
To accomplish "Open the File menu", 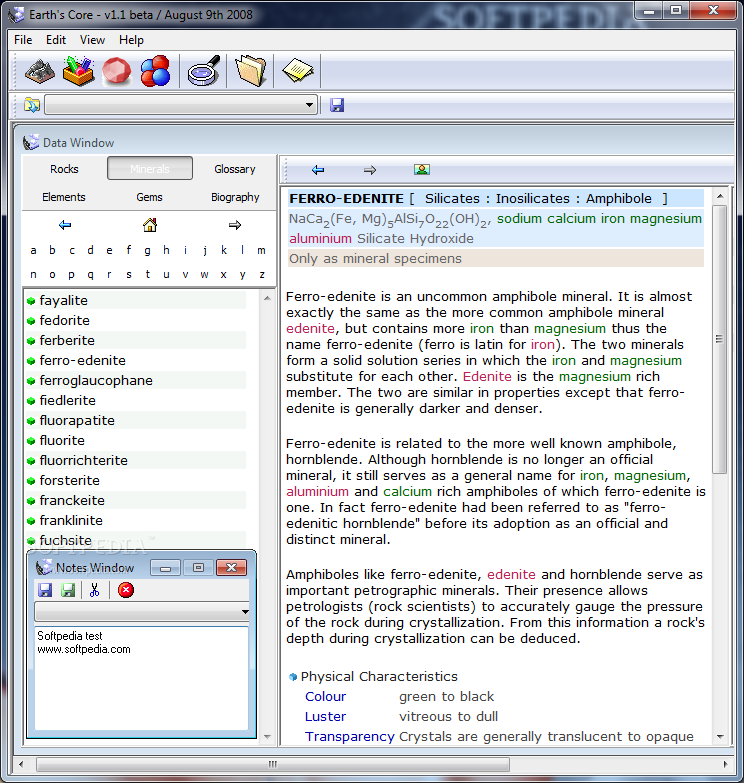I will click(x=23, y=40).
